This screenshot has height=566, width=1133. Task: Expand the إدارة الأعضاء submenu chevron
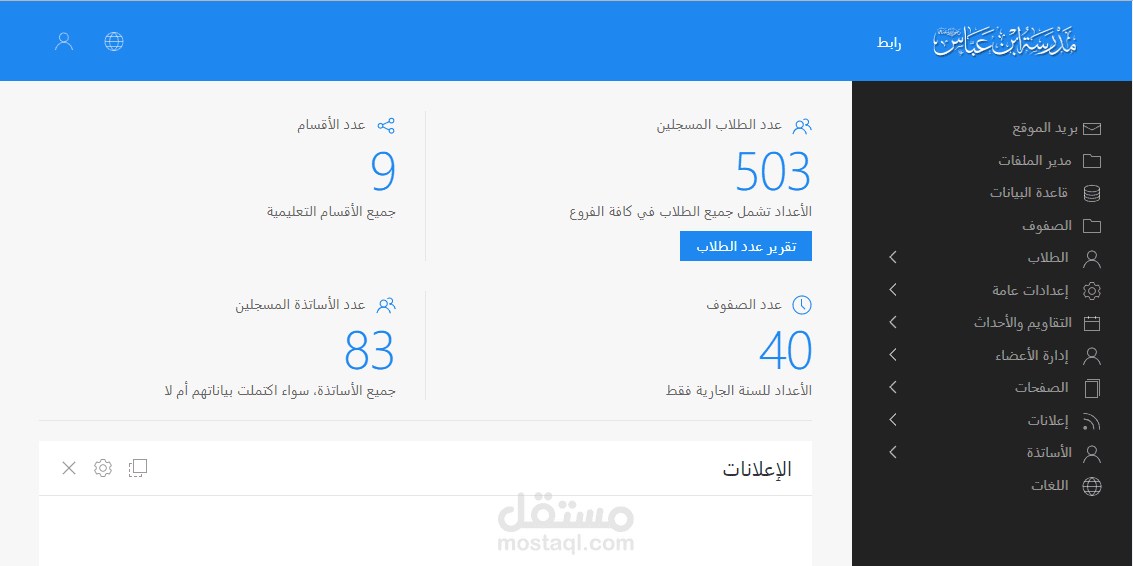(893, 354)
